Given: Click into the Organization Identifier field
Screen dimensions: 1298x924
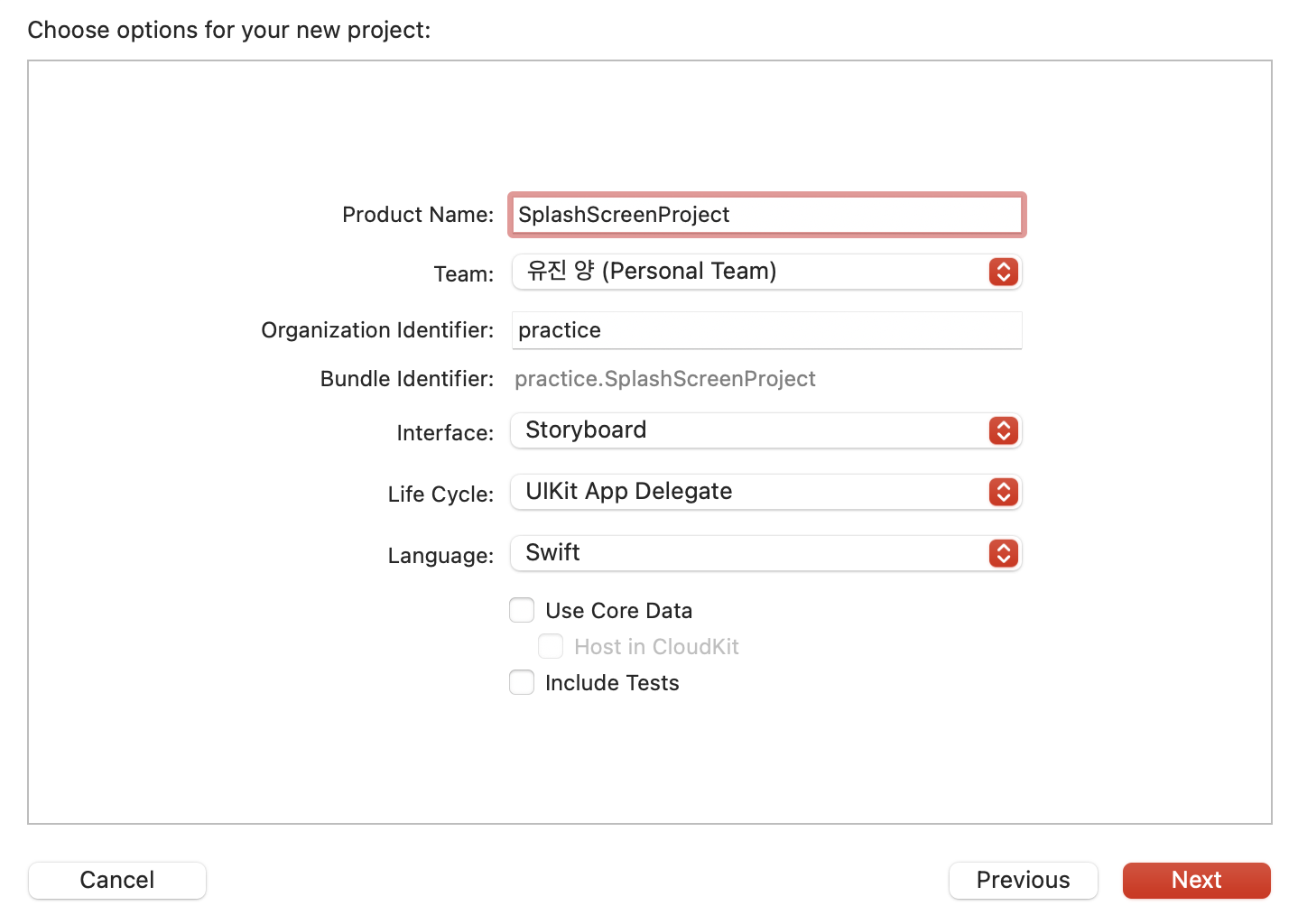Looking at the screenshot, I should point(766,330).
